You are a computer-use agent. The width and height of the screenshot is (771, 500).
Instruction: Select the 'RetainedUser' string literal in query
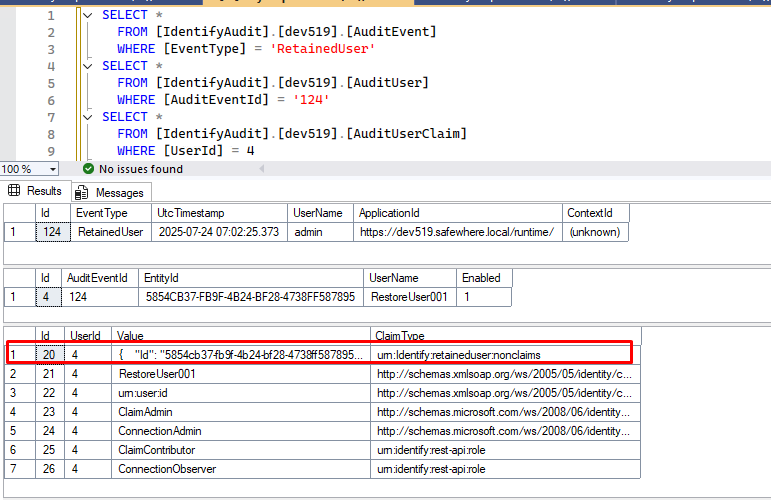323,49
